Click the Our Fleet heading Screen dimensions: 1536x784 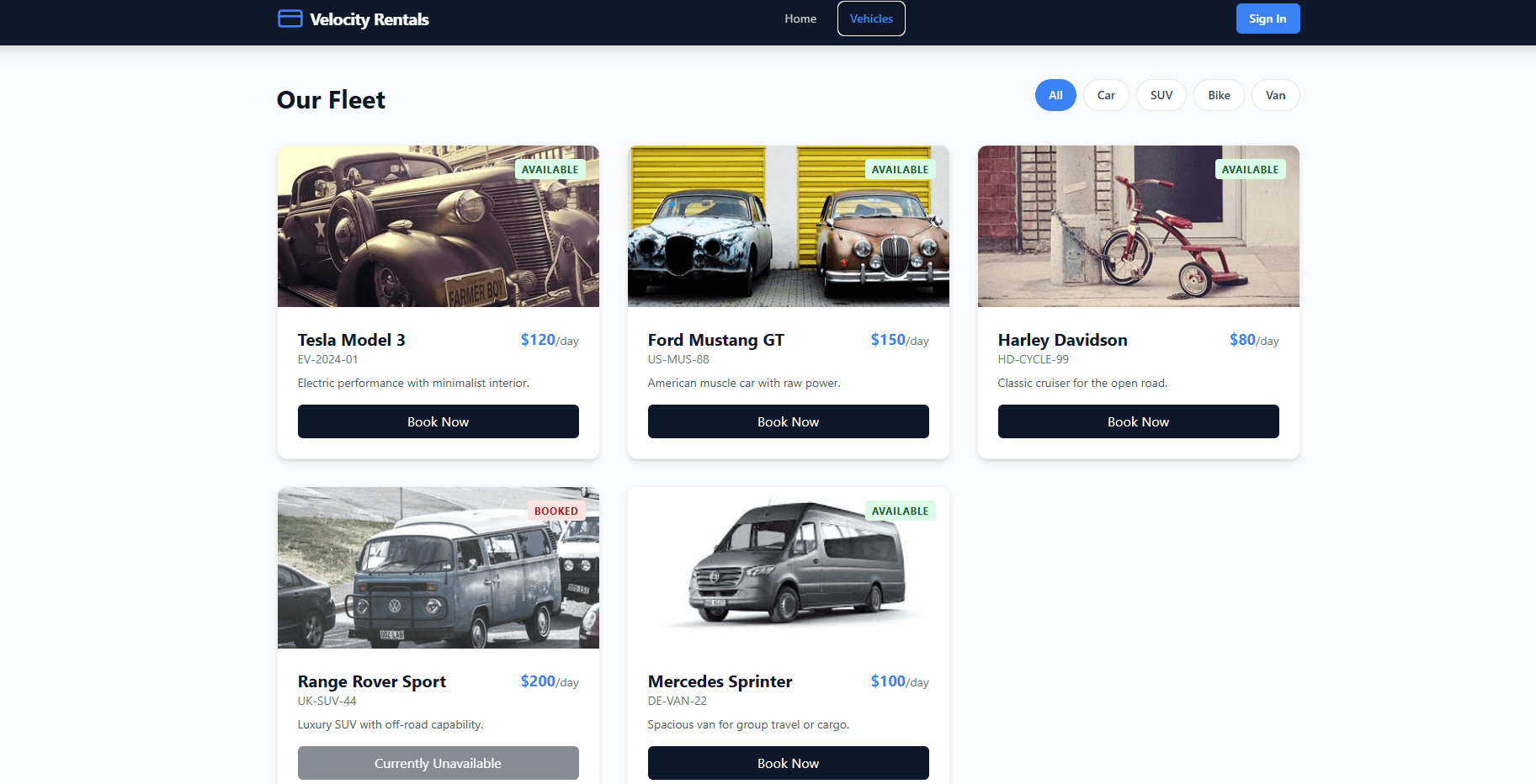pyautogui.click(x=332, y=100)
